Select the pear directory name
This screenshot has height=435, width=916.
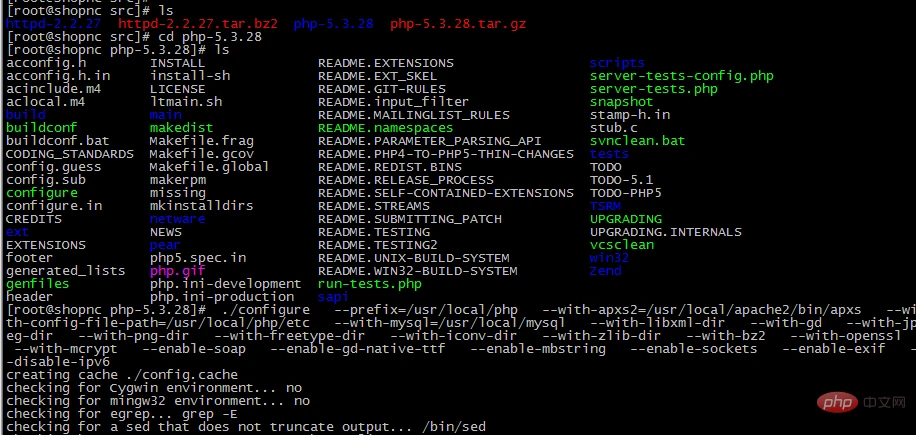[x=165, y=245]
